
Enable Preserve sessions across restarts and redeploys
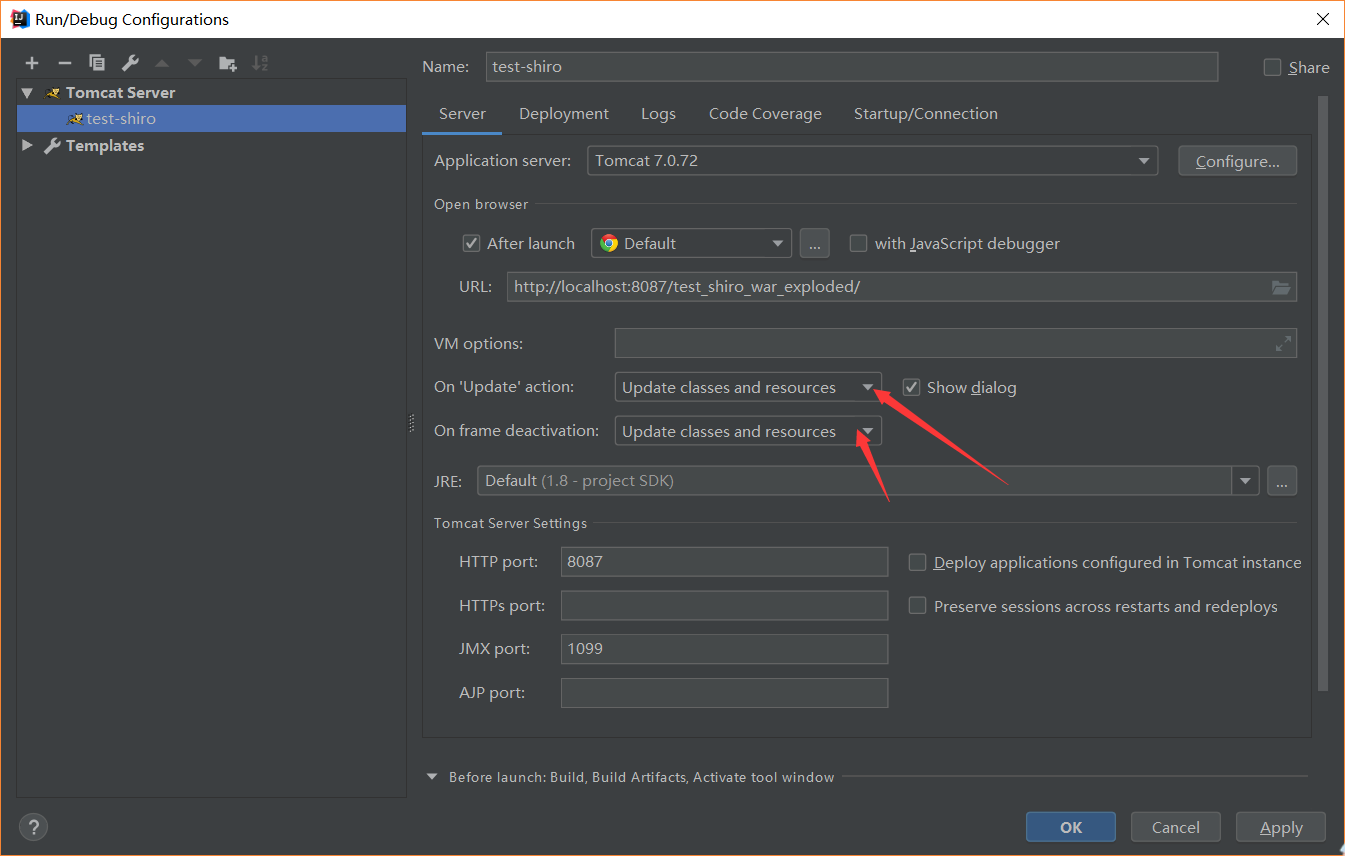917,606
